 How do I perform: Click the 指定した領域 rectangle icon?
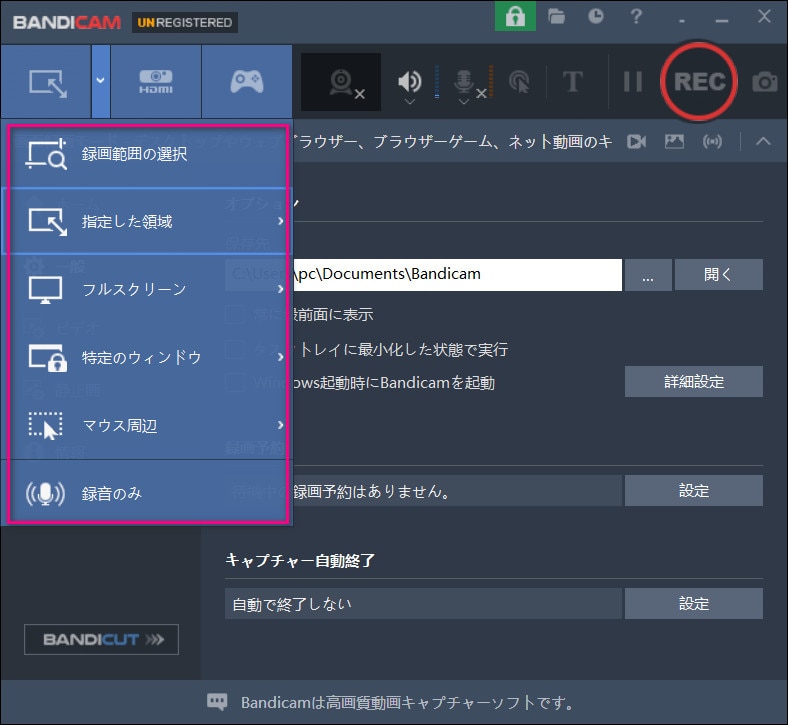coord(47,222)
